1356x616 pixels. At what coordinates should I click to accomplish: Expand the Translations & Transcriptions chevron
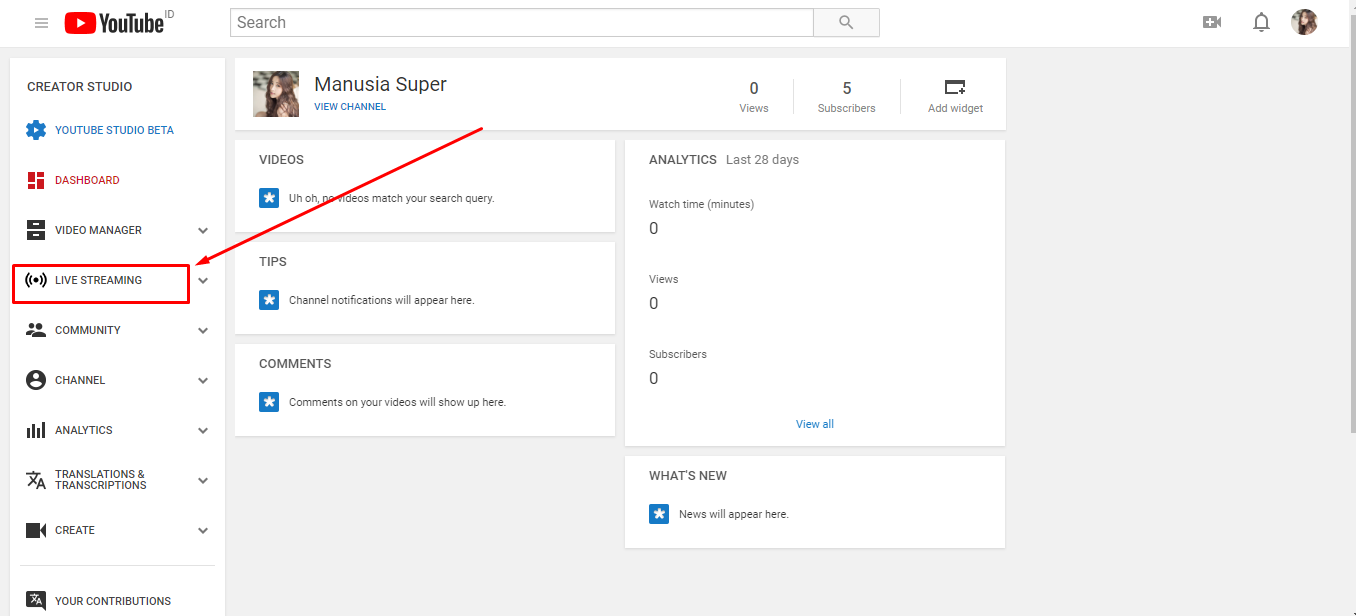[x=203, y=481]
